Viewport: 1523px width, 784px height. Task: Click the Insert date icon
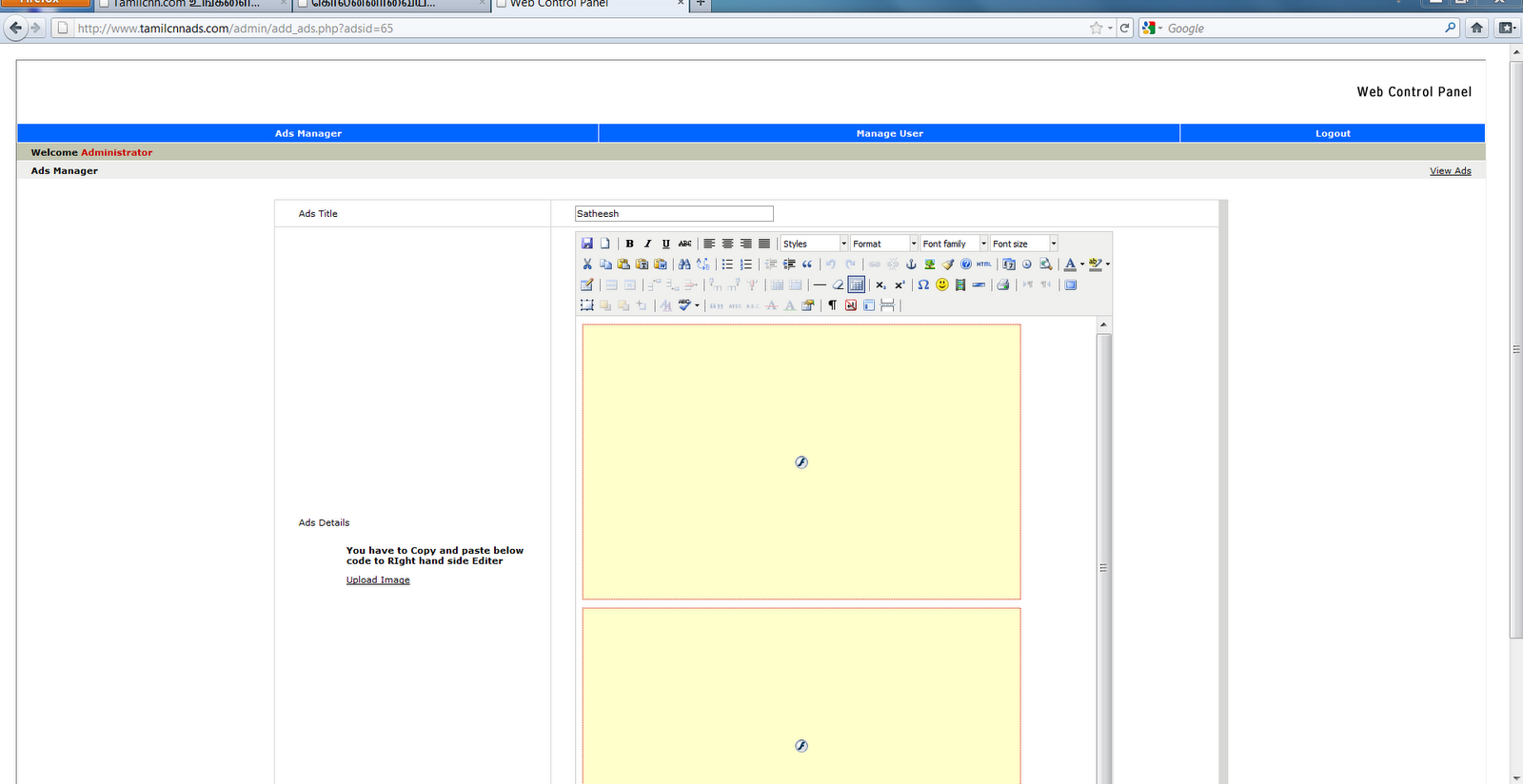click(1009, 265)
